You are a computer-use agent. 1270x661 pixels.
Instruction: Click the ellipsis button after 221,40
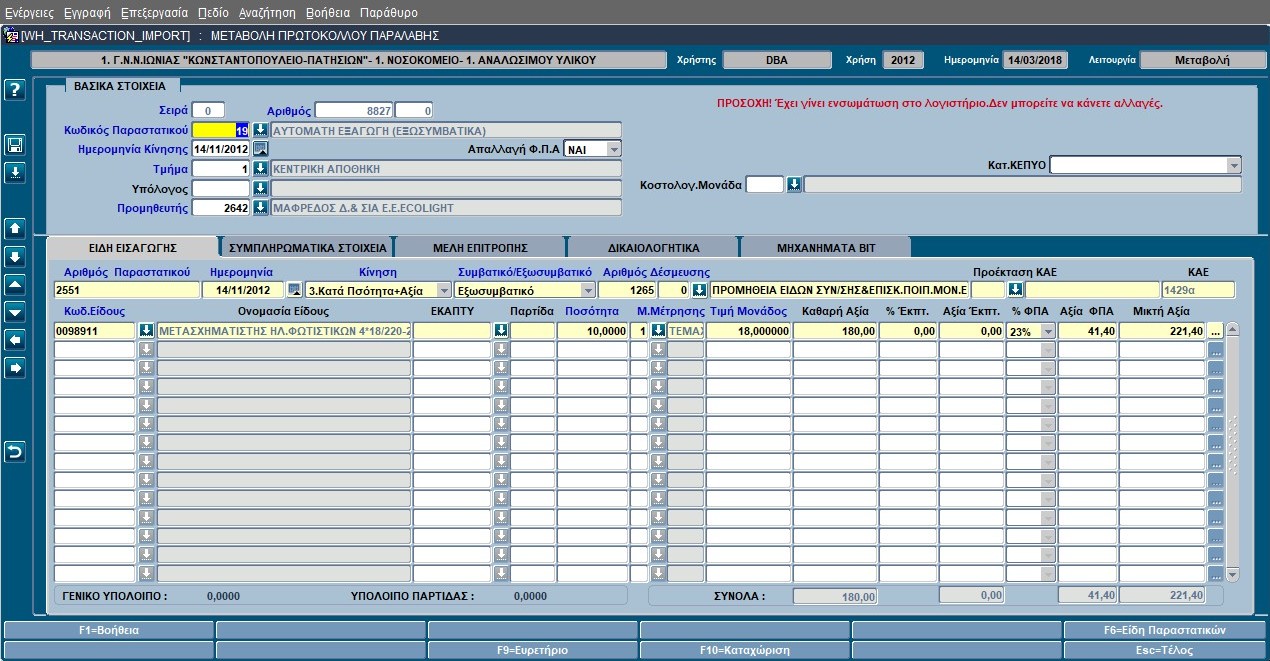1215,330
